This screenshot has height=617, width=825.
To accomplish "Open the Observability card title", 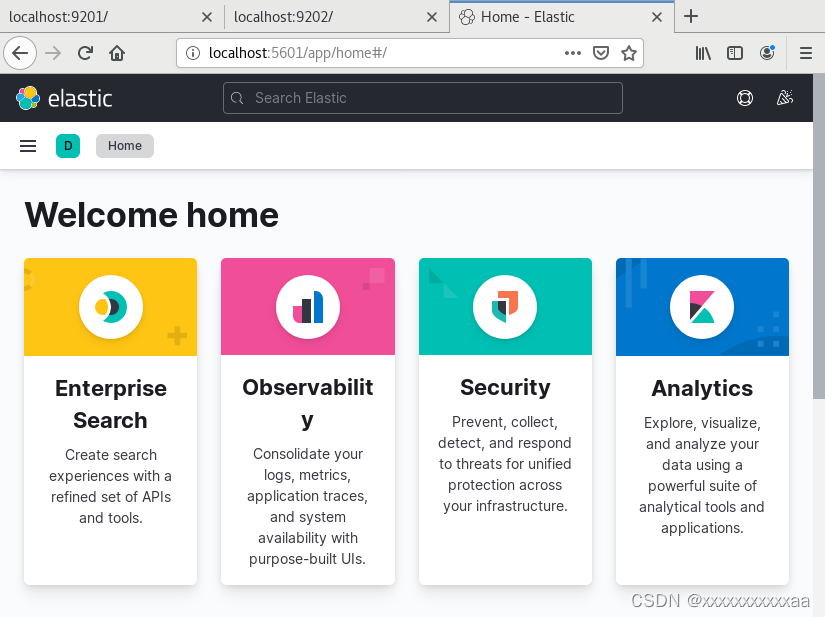I will pos(308,403).
